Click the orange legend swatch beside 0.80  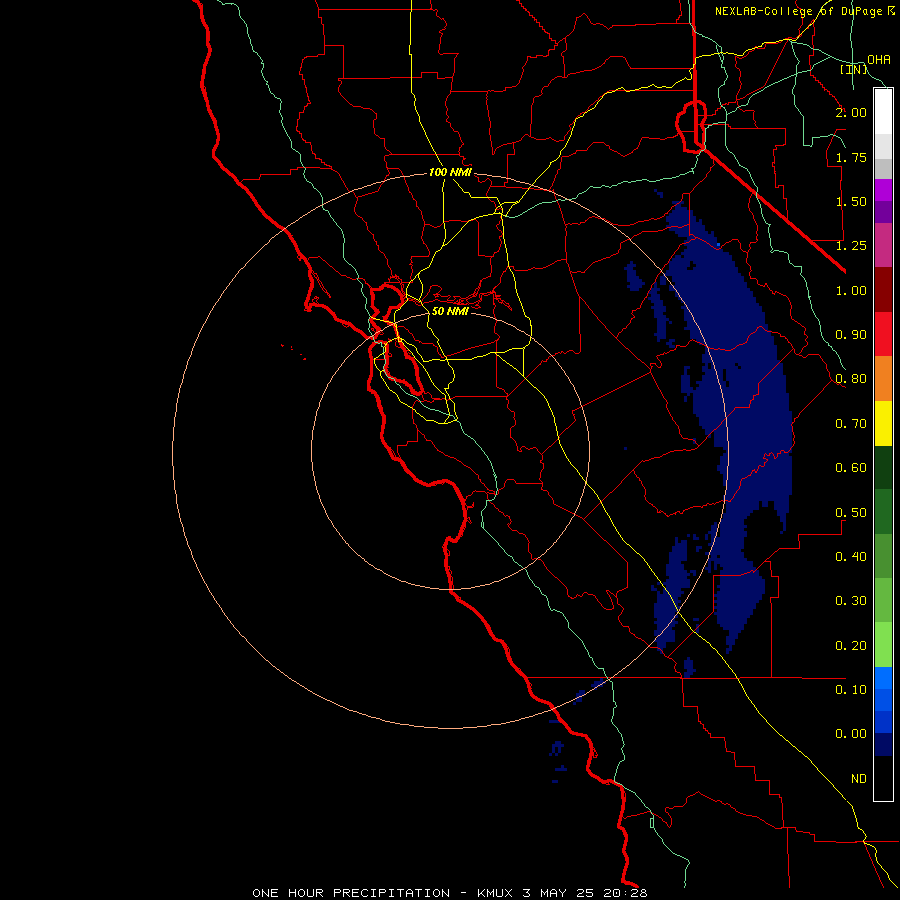click(883, 379)
